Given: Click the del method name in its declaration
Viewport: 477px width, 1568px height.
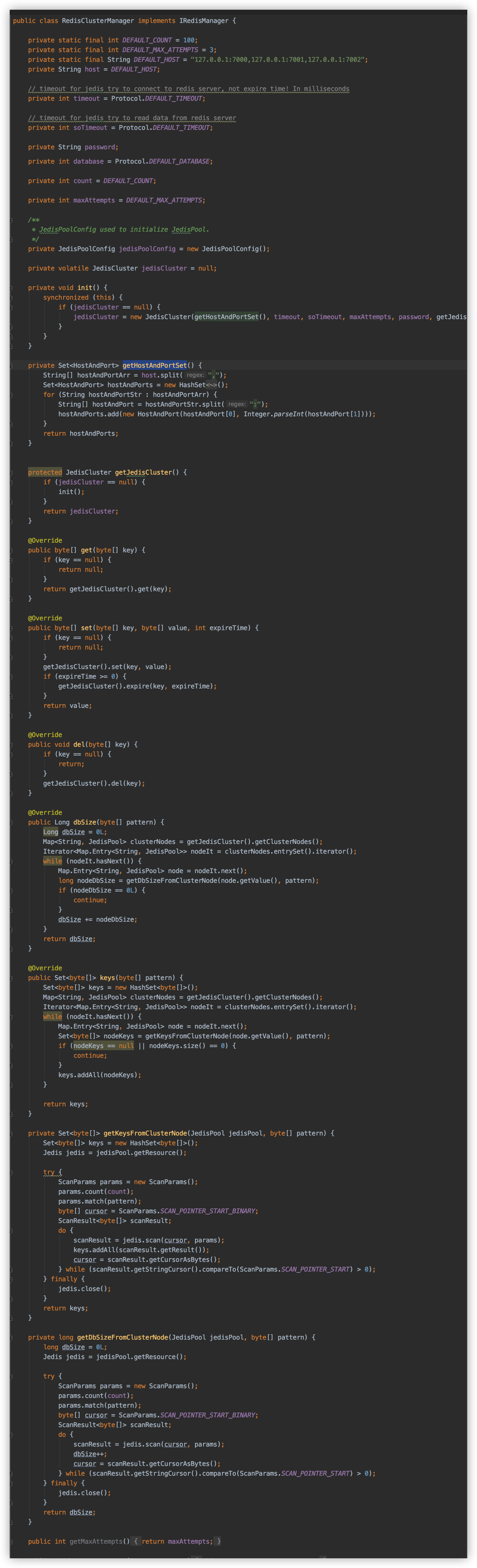Looking at the screenshot, I should pyautogui.click(x=79, y=744).
